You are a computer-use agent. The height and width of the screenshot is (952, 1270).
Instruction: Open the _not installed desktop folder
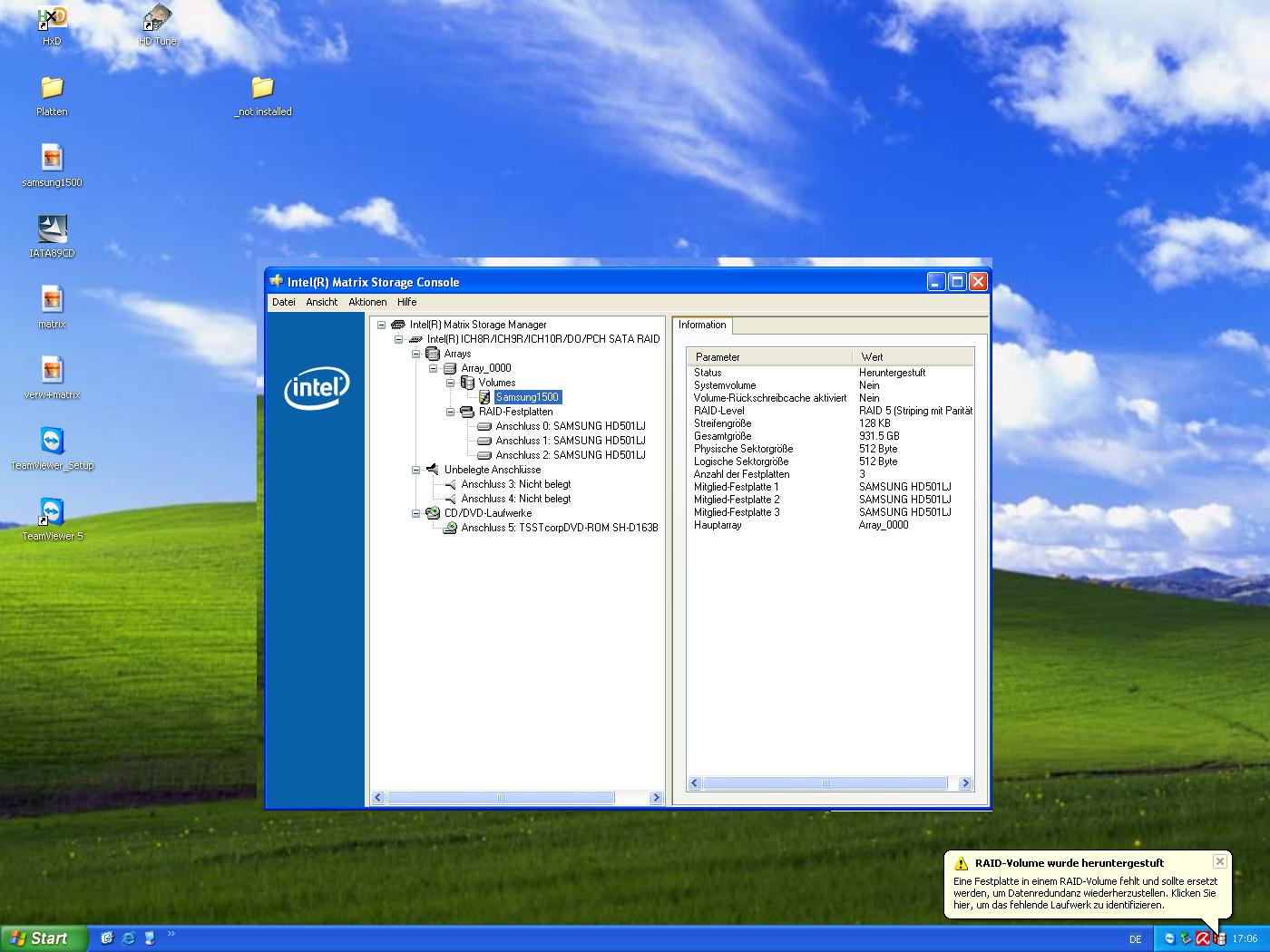pyautogui.click(x=263, y=95)
